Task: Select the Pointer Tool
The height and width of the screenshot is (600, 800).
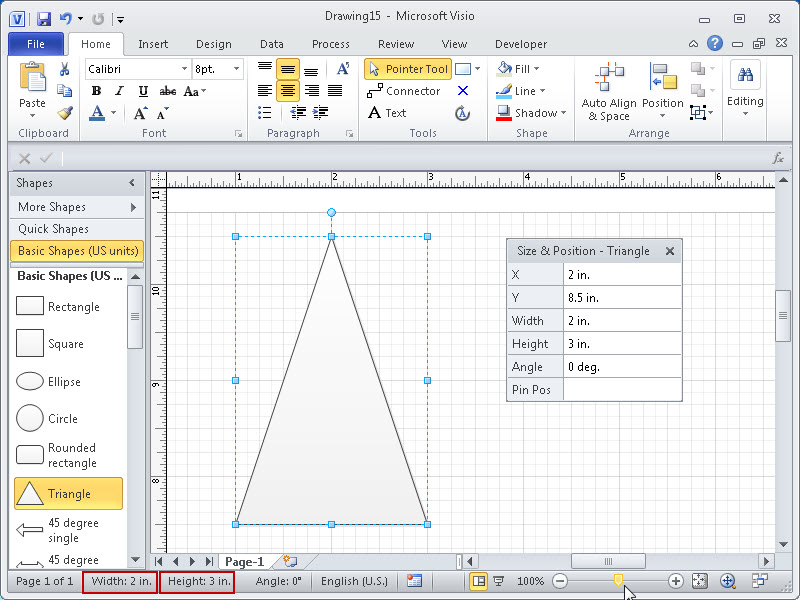Action: tap(407, 69)
